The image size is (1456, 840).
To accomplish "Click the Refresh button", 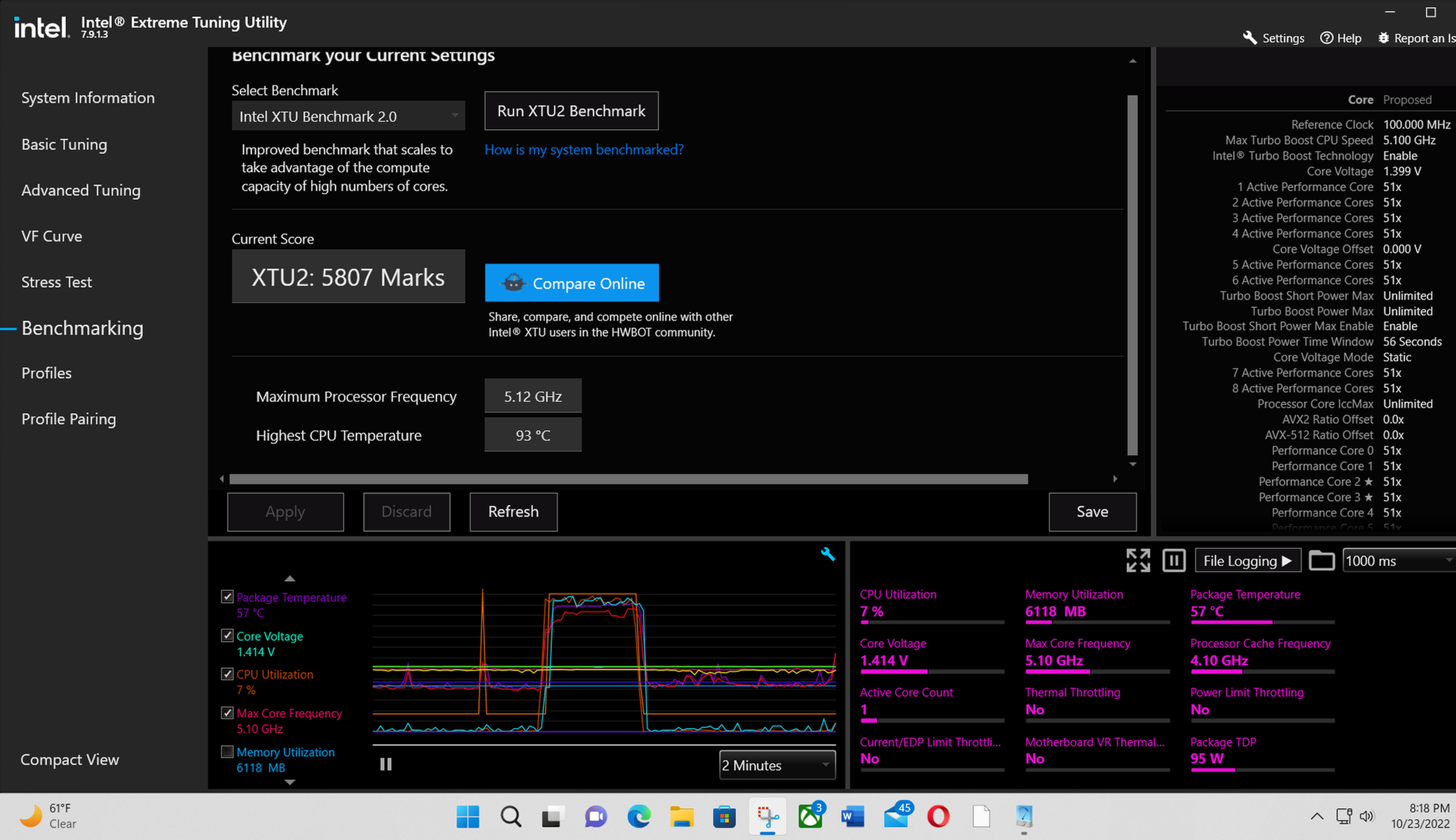I will click(514, 512).
